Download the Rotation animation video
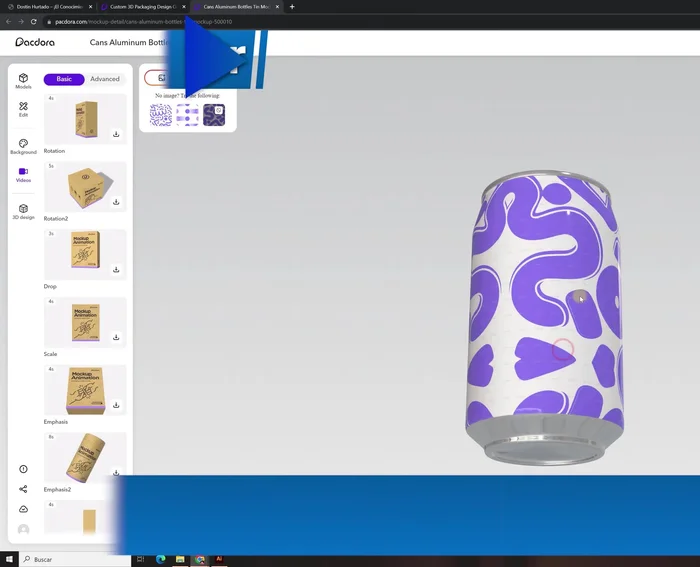The width and height of the screenshot is (700, 567). coord(116,134)
